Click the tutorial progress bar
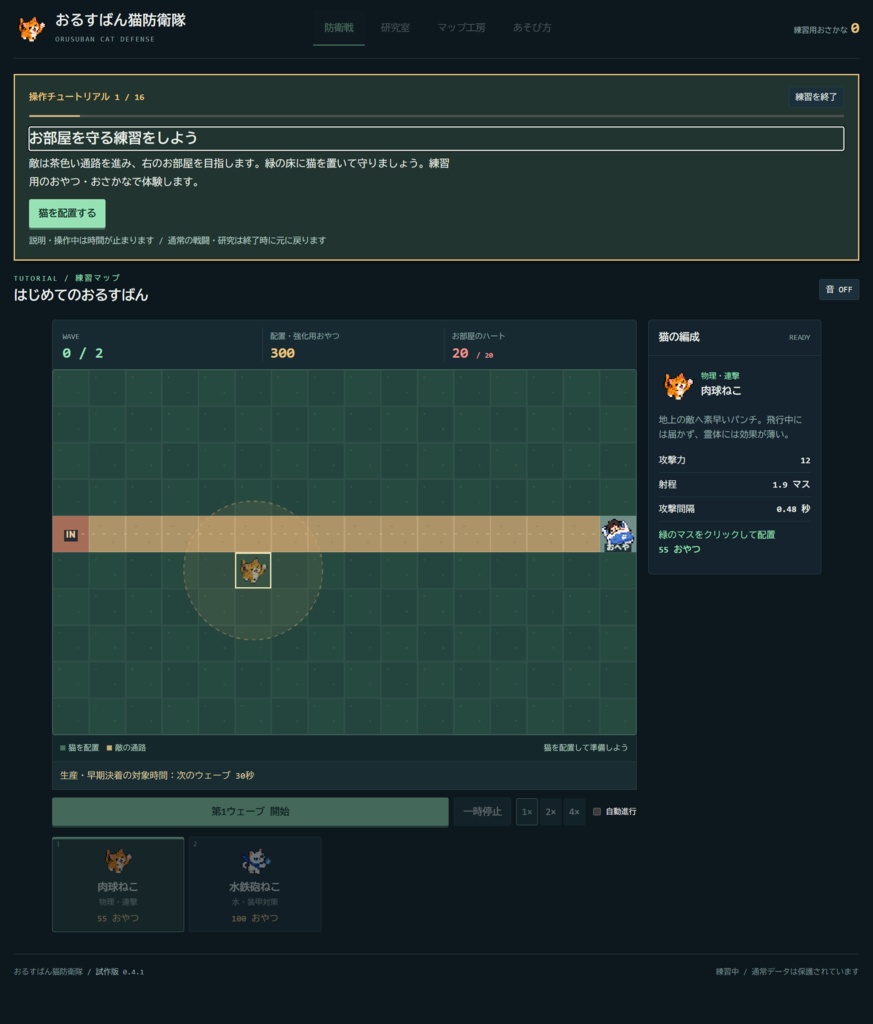The image size is (873, 1024). pos(436,116)
